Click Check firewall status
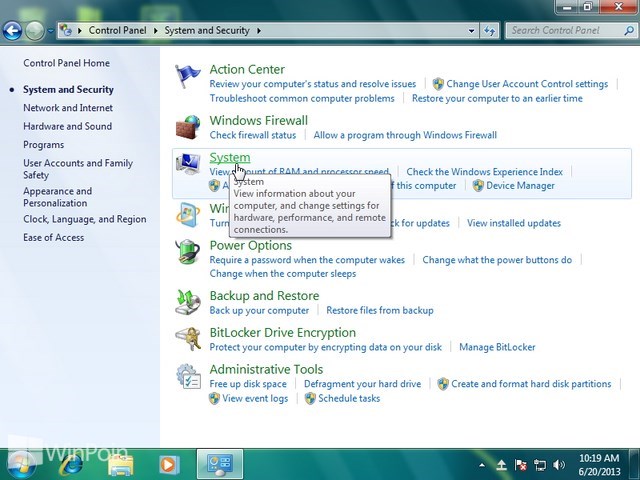 tap(253, 135)
